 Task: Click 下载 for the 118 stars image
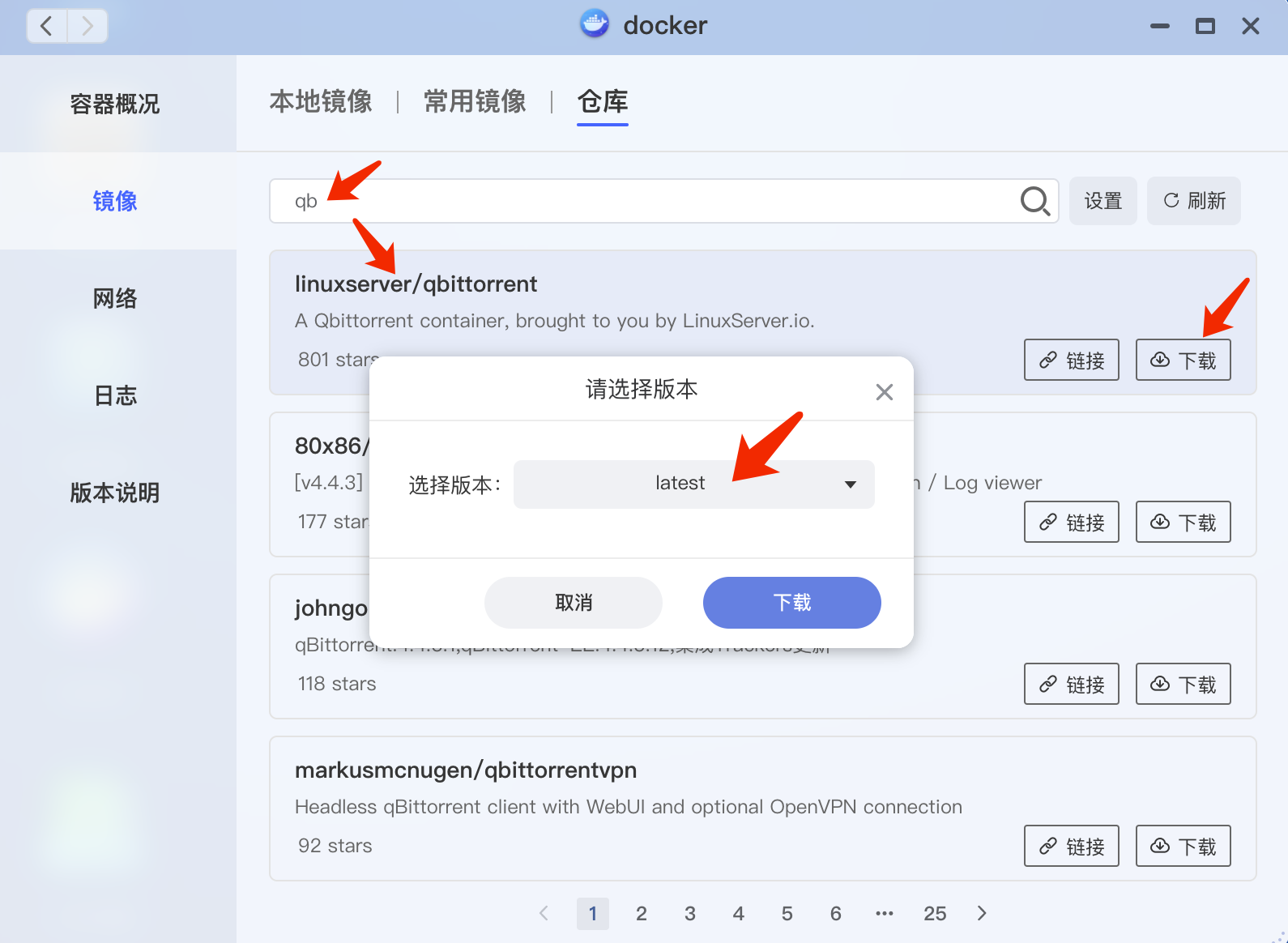click(x=1184, y=684)
